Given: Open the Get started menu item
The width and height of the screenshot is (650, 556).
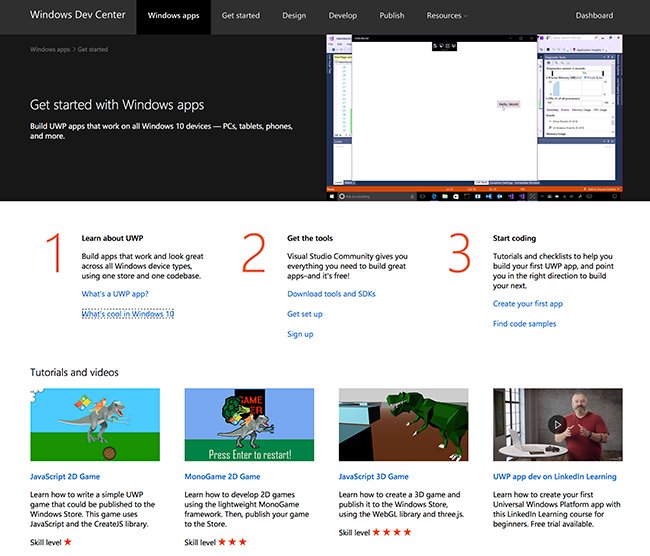Looking at the screenshot, I should [x=240, y=16].
